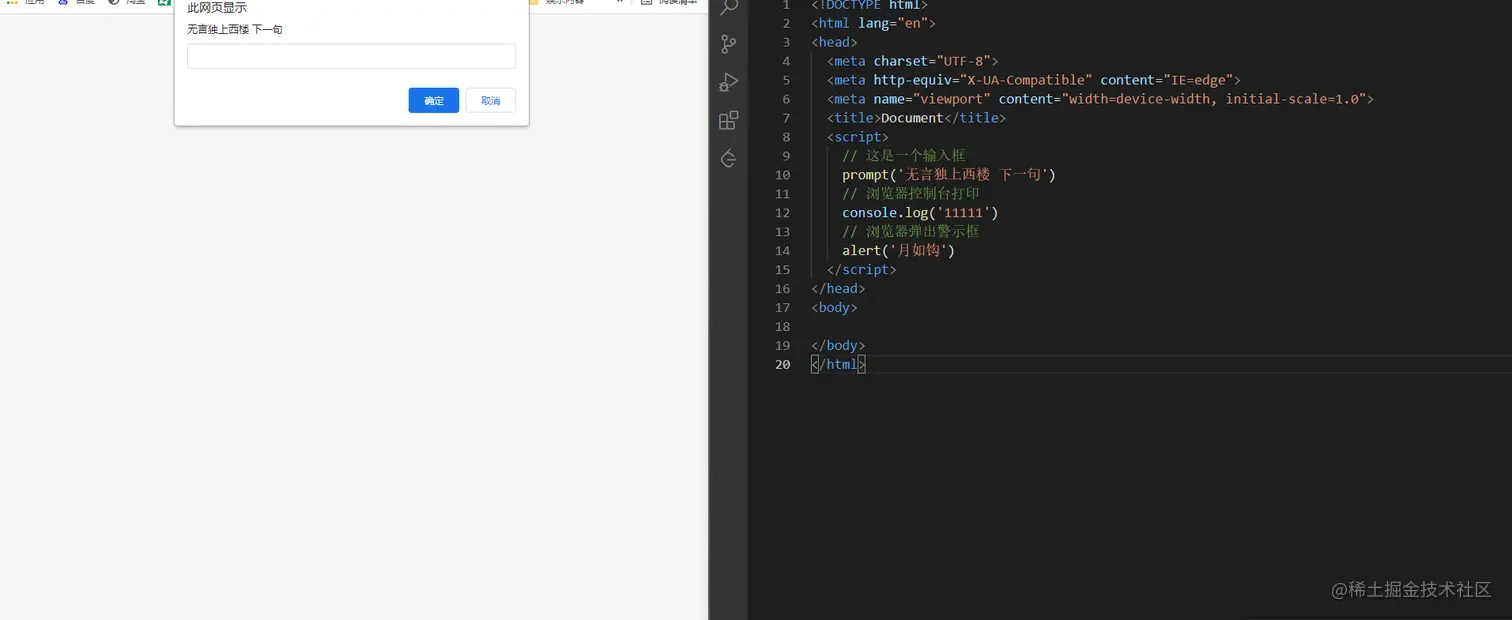Open Search in VS Code activity bar
This screenshot has height=620, width=1512.
[729, 7]
